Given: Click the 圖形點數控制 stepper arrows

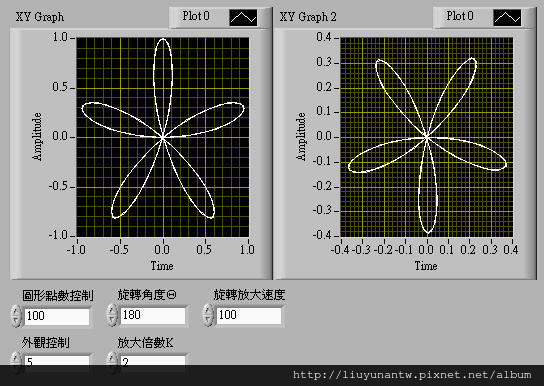Looking at the screenshot, I should pos(16,316).
